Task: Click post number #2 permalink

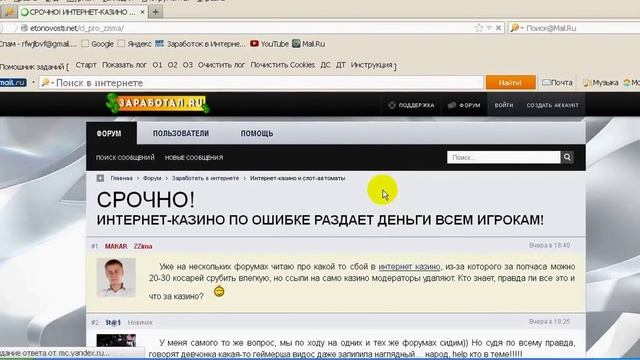Action: (x=95, y=322)
